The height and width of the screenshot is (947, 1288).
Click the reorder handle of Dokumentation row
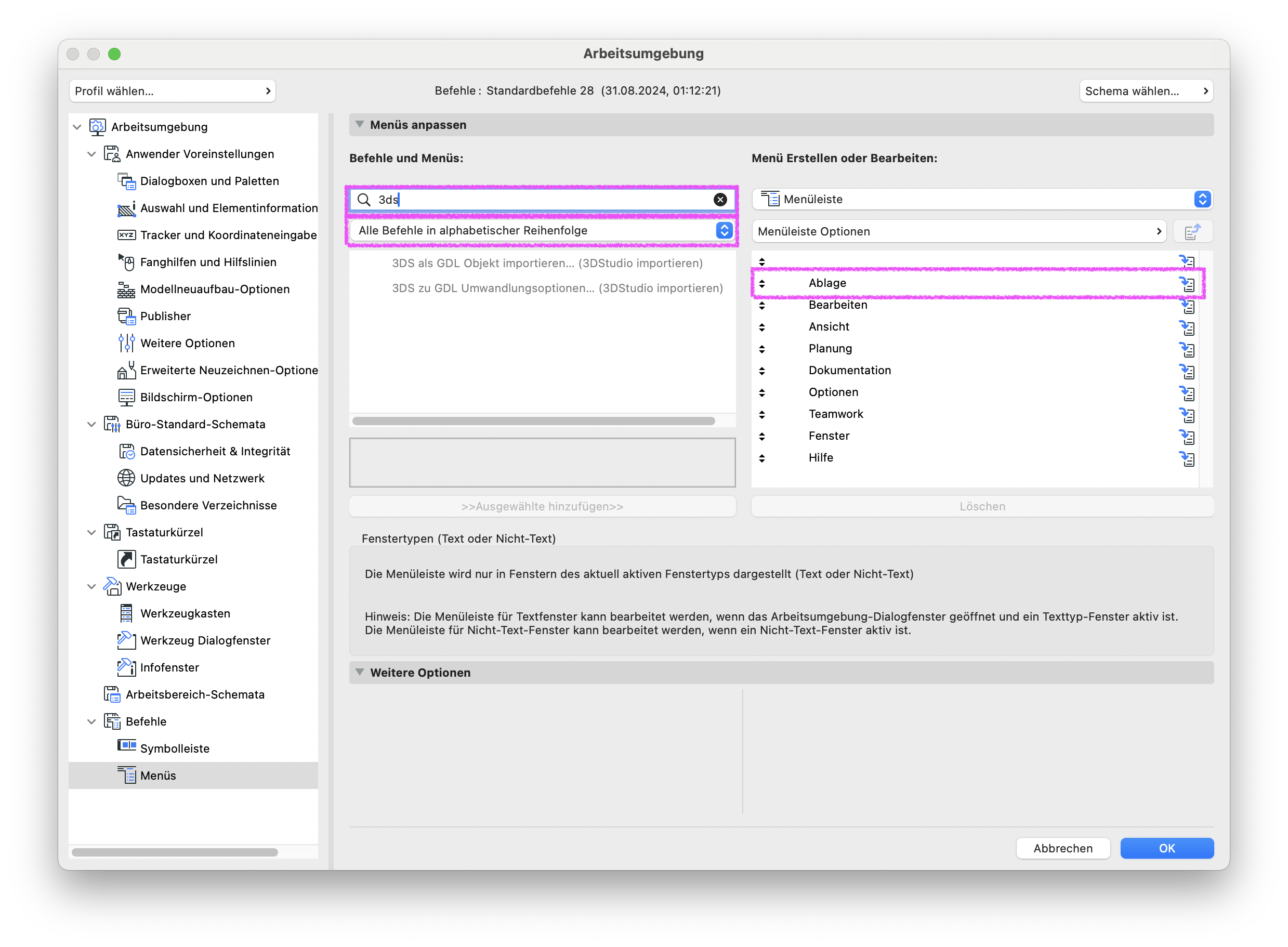click(x=762, y=371)
